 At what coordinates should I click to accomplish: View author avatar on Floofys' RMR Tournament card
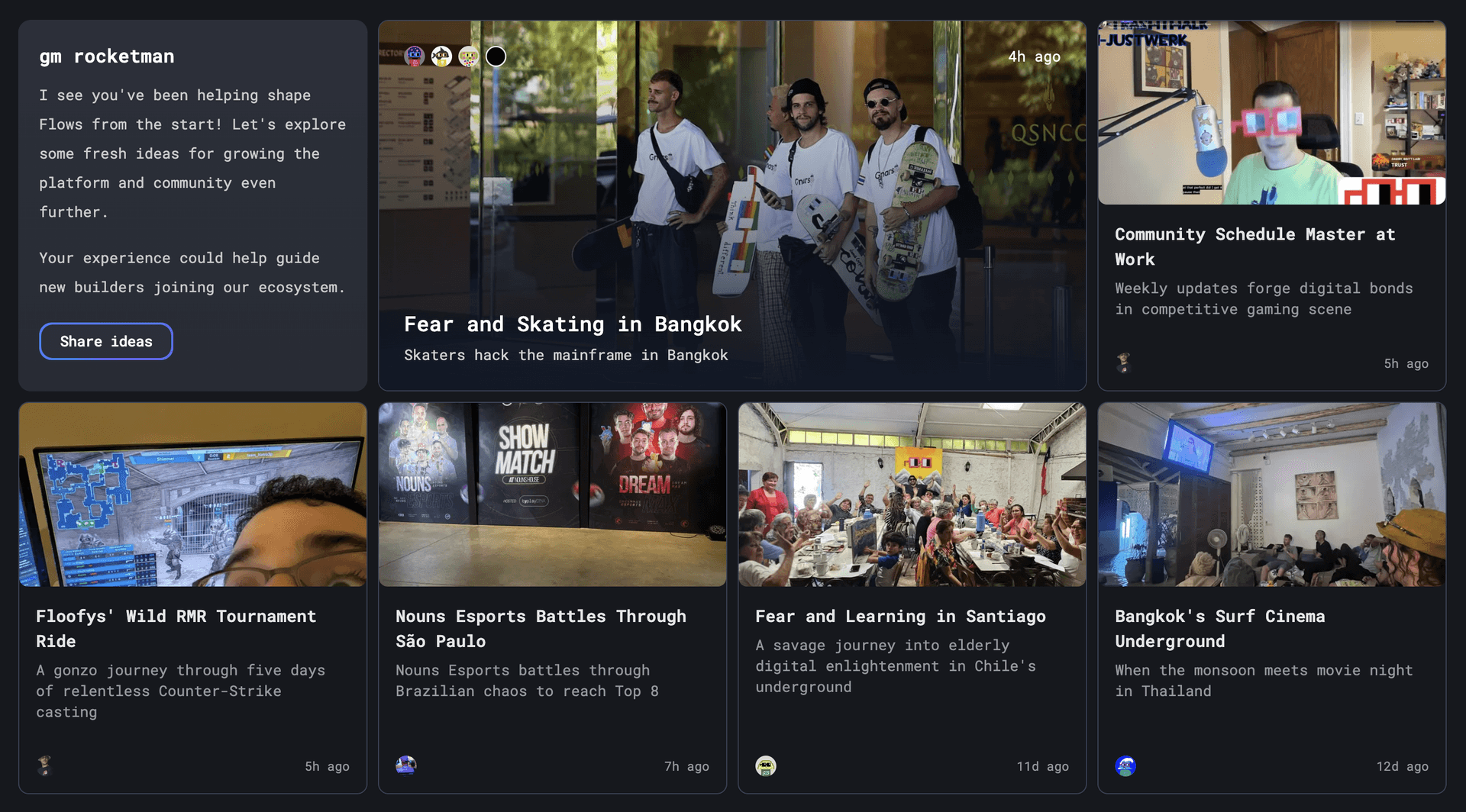44,765
